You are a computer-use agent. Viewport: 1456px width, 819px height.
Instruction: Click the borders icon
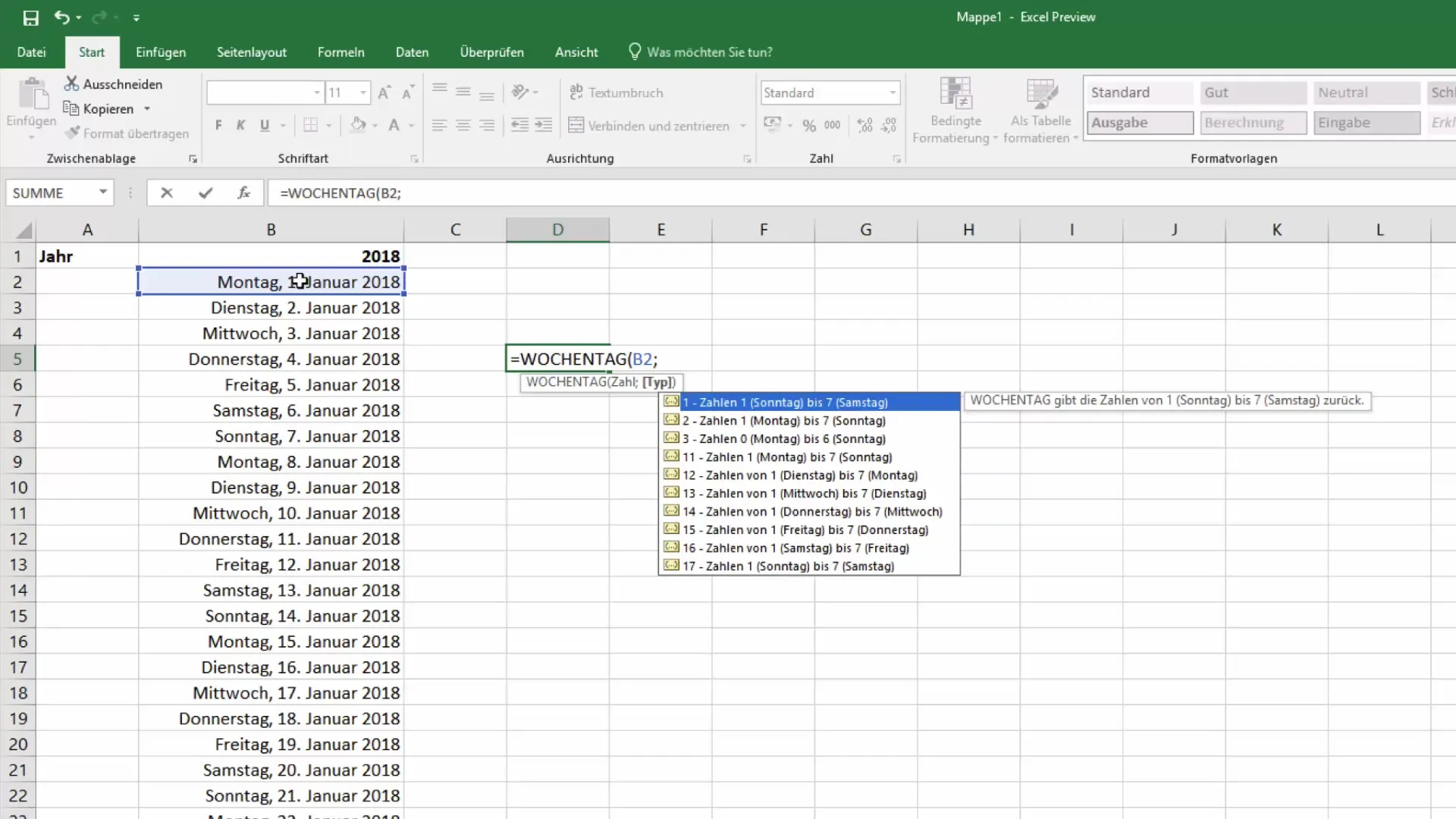pos(310,125)
